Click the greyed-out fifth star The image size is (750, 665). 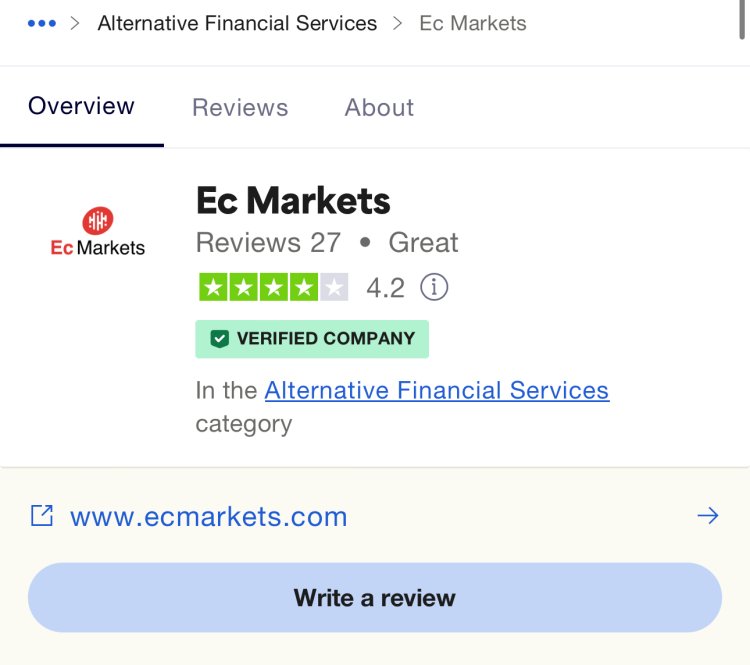click(x=334, y=287)
